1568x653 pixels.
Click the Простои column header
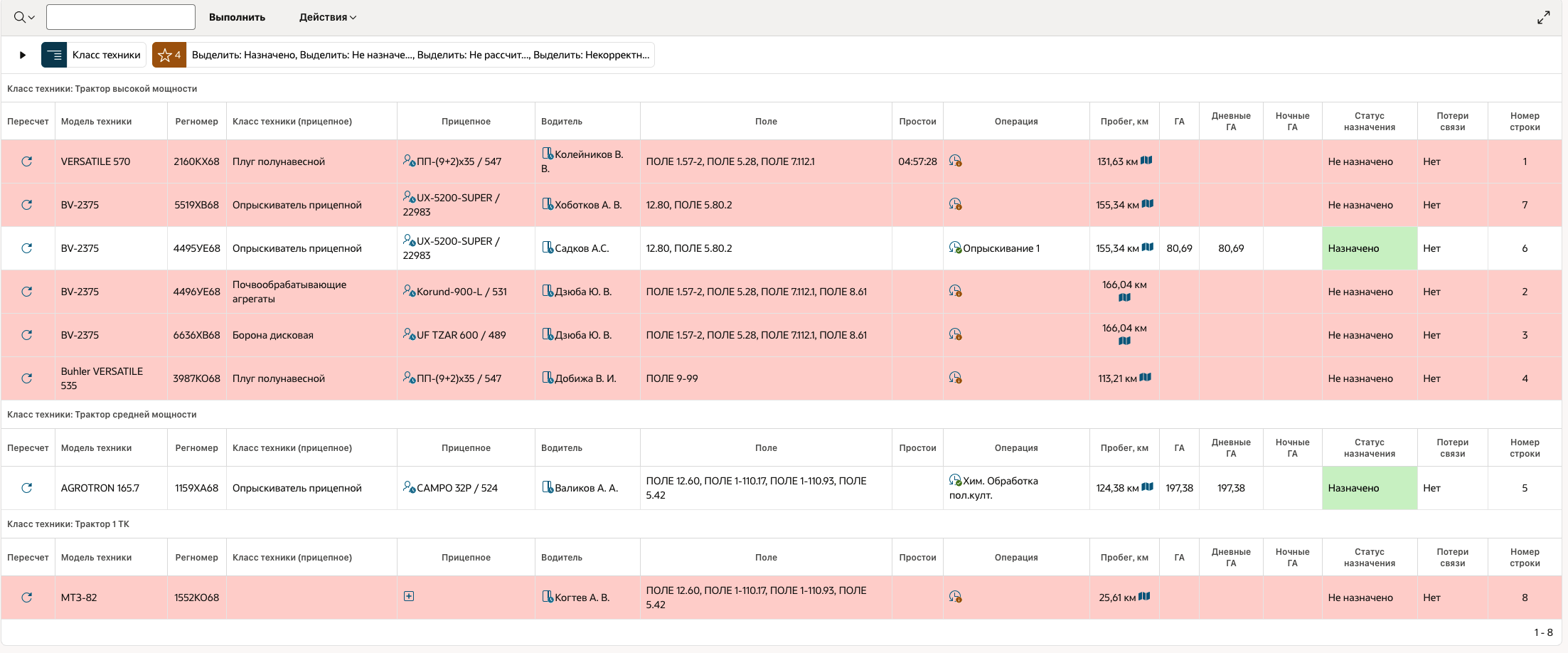click(x=917, y=122)
